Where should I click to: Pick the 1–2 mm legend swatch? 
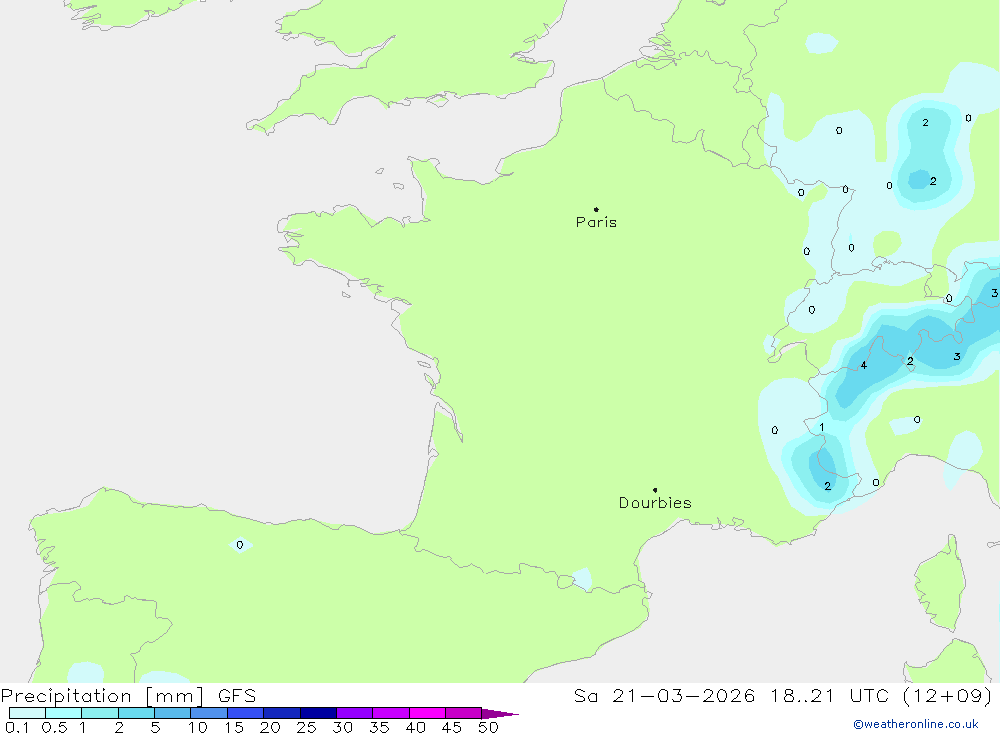tap(99, 713)
